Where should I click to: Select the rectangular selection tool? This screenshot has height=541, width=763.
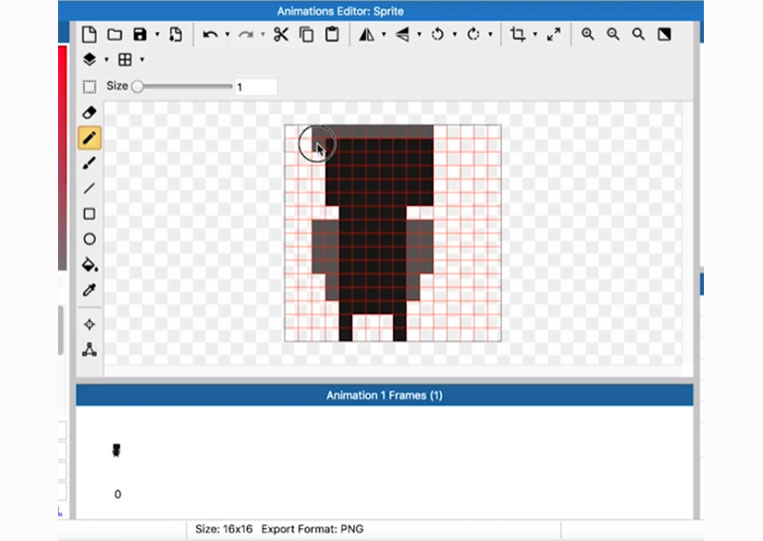point(89,87)
